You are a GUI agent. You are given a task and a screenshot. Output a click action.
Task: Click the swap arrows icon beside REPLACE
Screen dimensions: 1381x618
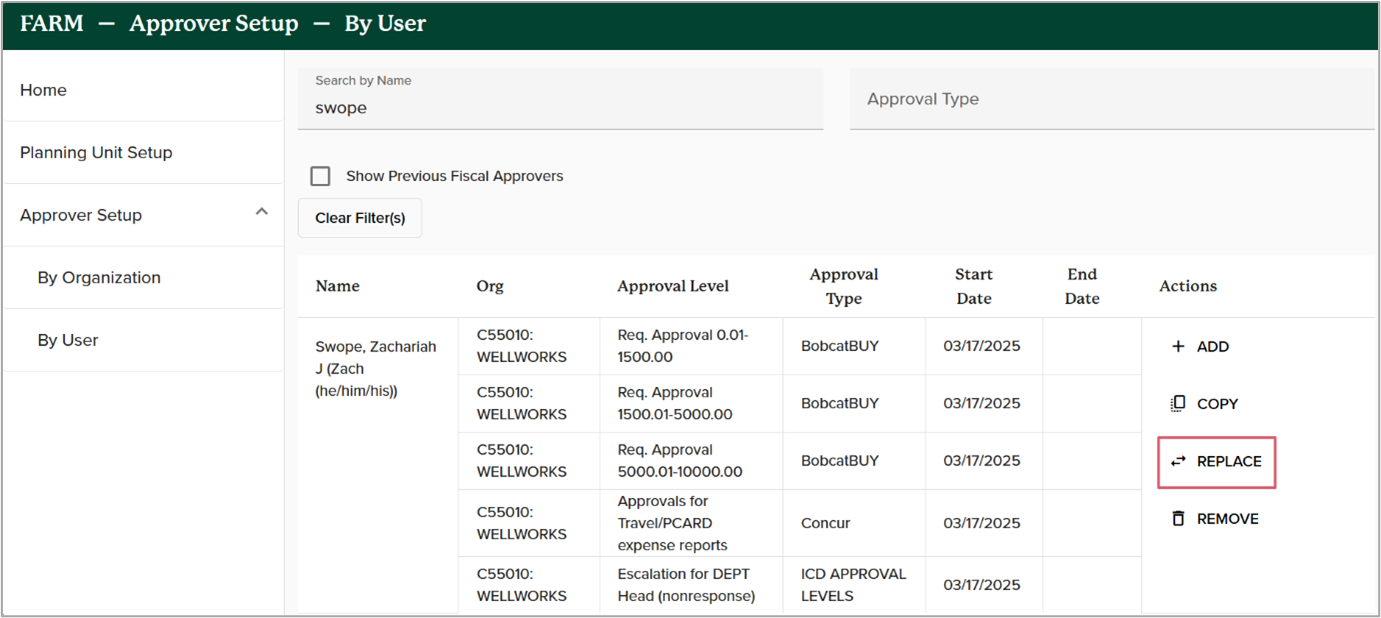click(x=1178, y=461)
